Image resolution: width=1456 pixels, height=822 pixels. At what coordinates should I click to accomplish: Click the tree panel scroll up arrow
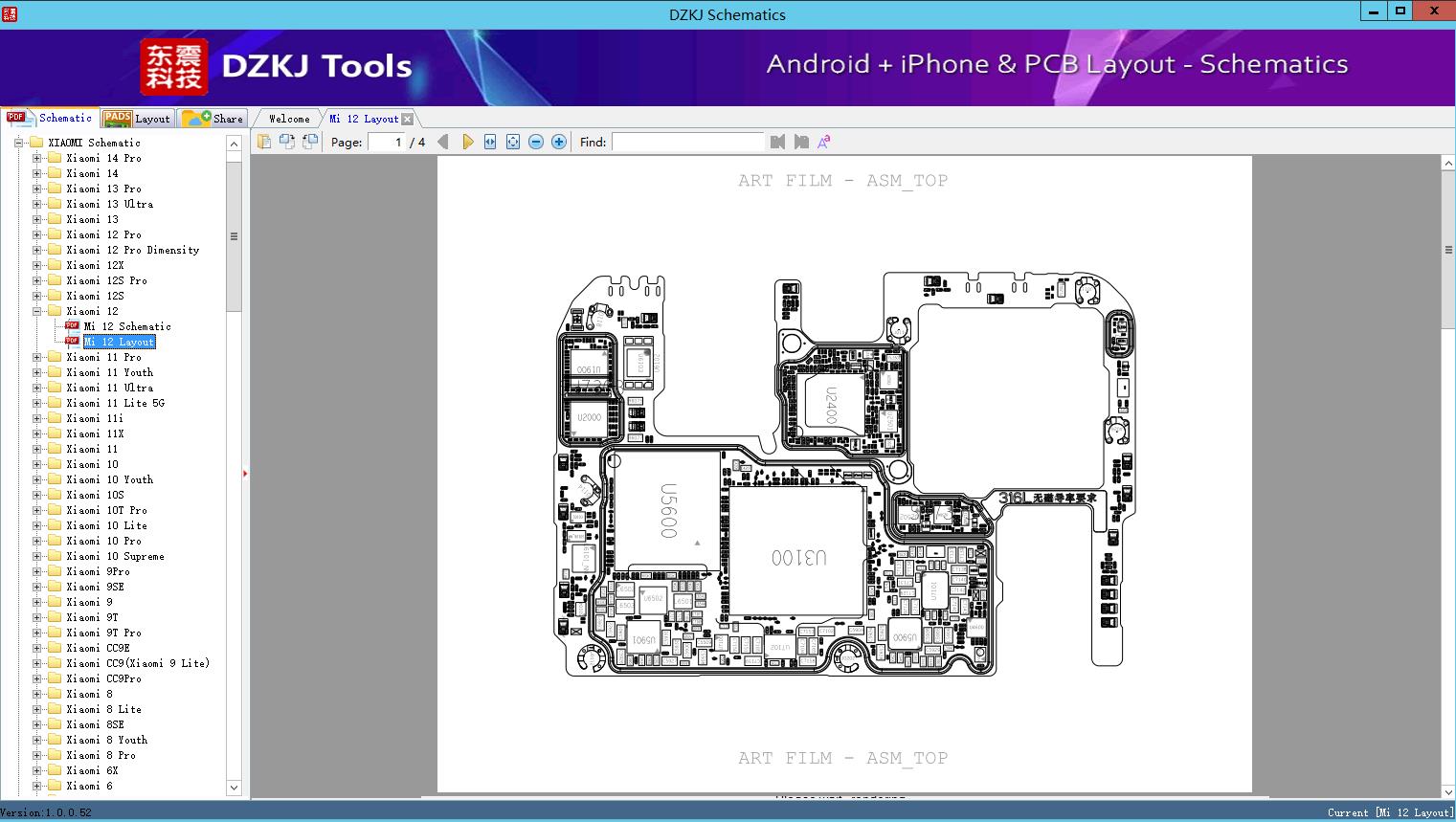pos(234,144)
